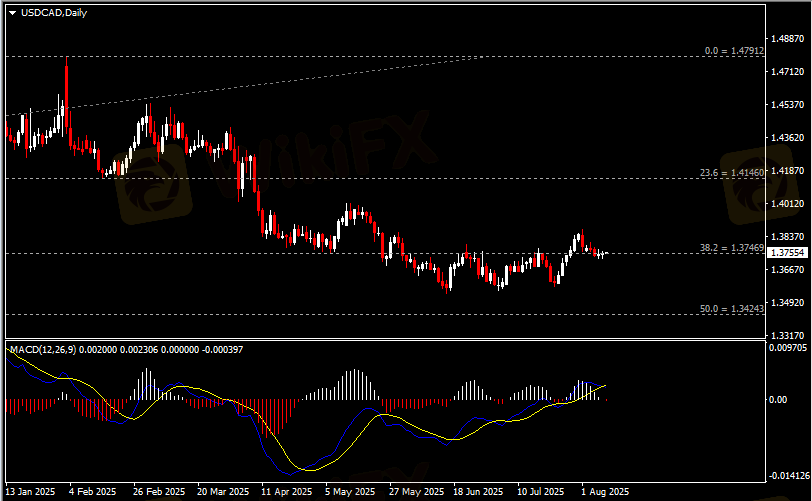Click the 13 Jan 2025 date marker
The height and width of the screenshot is (501, 812).
coord(30,491)
